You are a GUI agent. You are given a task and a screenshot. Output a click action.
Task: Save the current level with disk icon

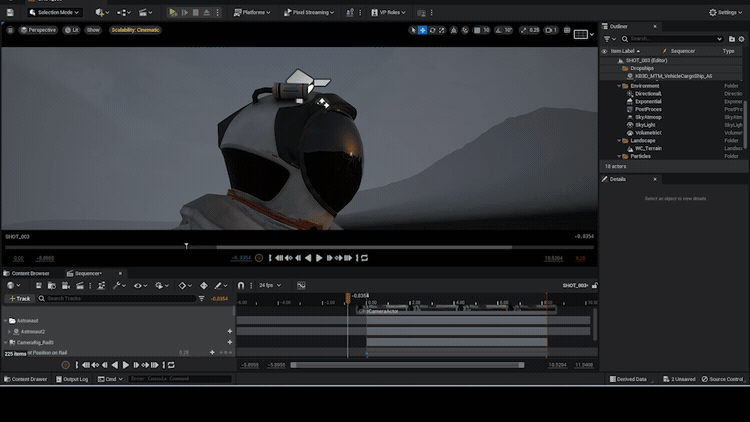pyautogui.click(x=10, y=12)
